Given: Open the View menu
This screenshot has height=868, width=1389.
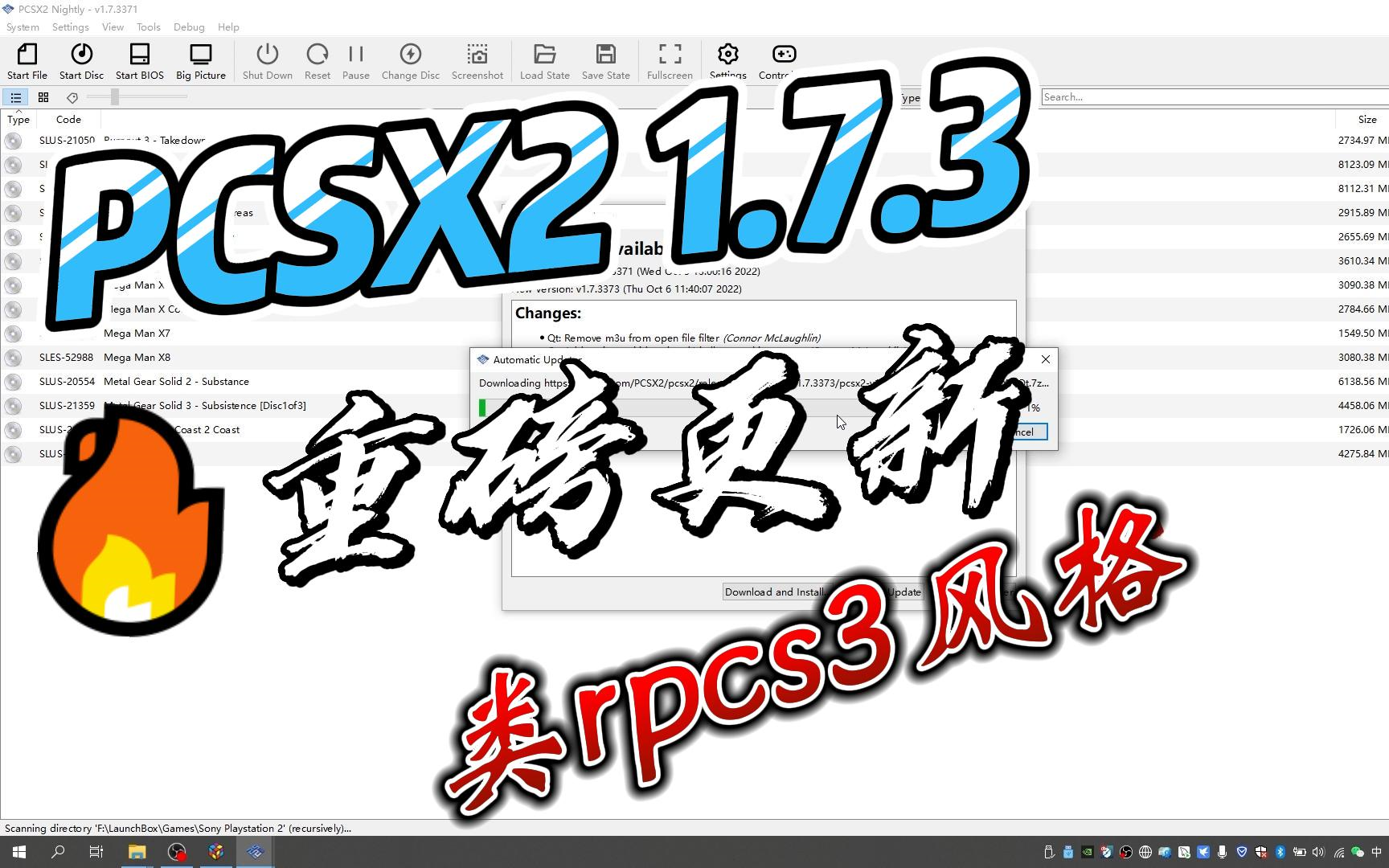Looking at the screenshot, I should (x=113, y=27).
